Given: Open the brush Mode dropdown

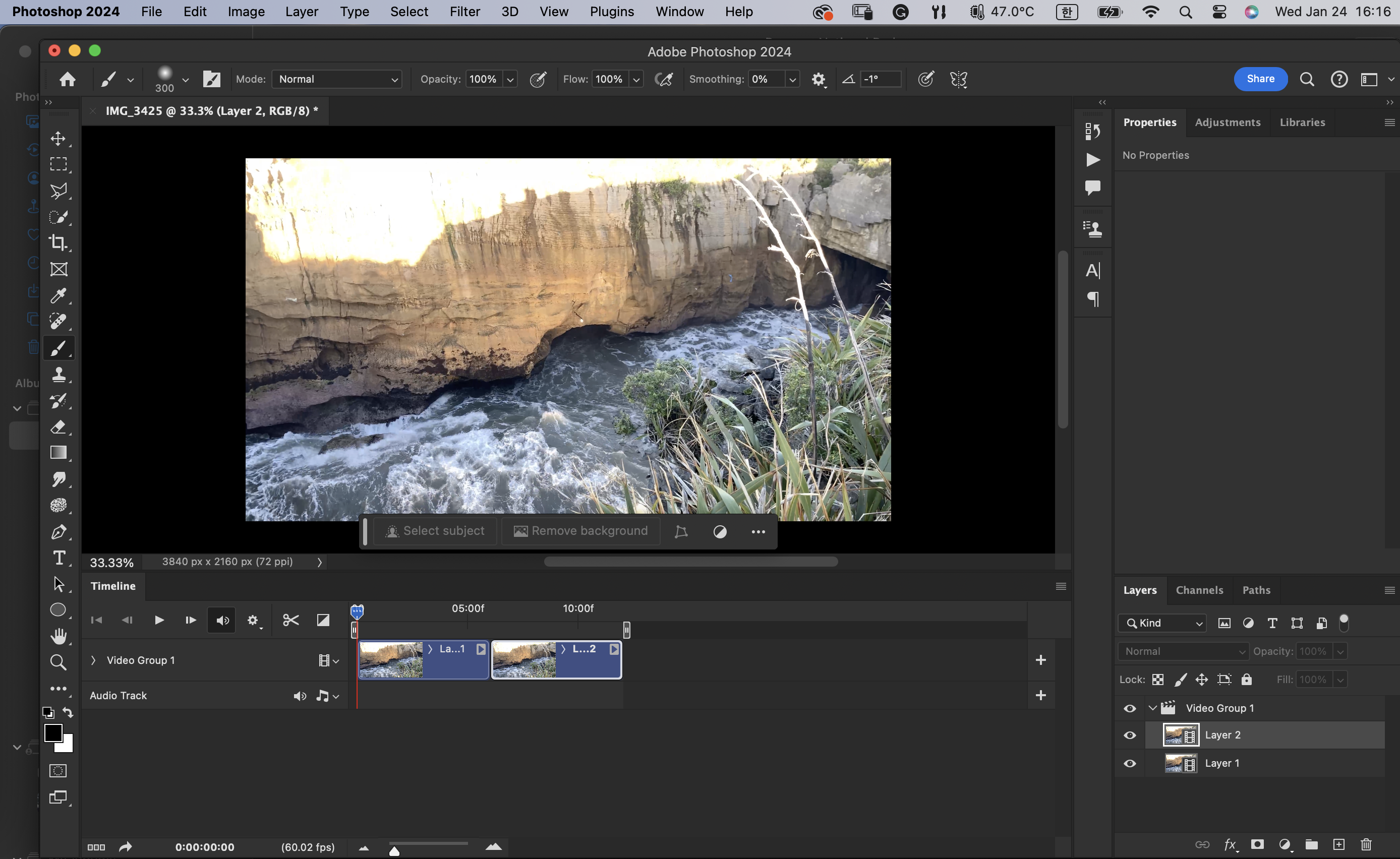Looking at the screenshot, I should [x=337, y=79].
